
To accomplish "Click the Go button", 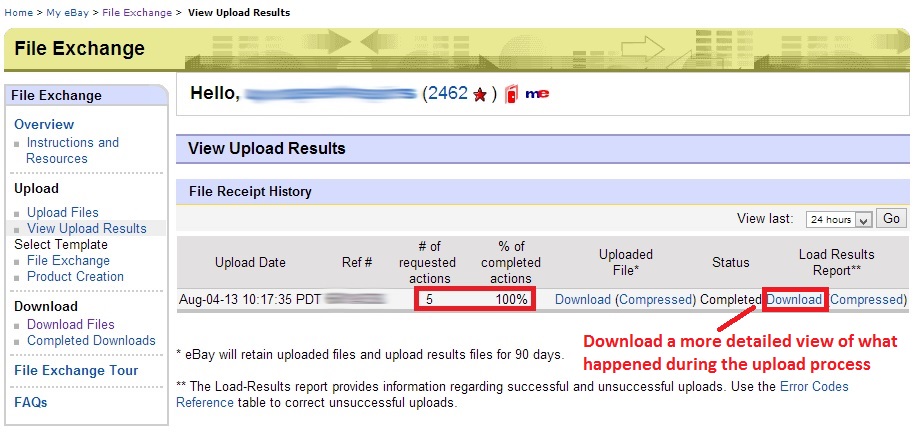I will [x=891, y=219].
